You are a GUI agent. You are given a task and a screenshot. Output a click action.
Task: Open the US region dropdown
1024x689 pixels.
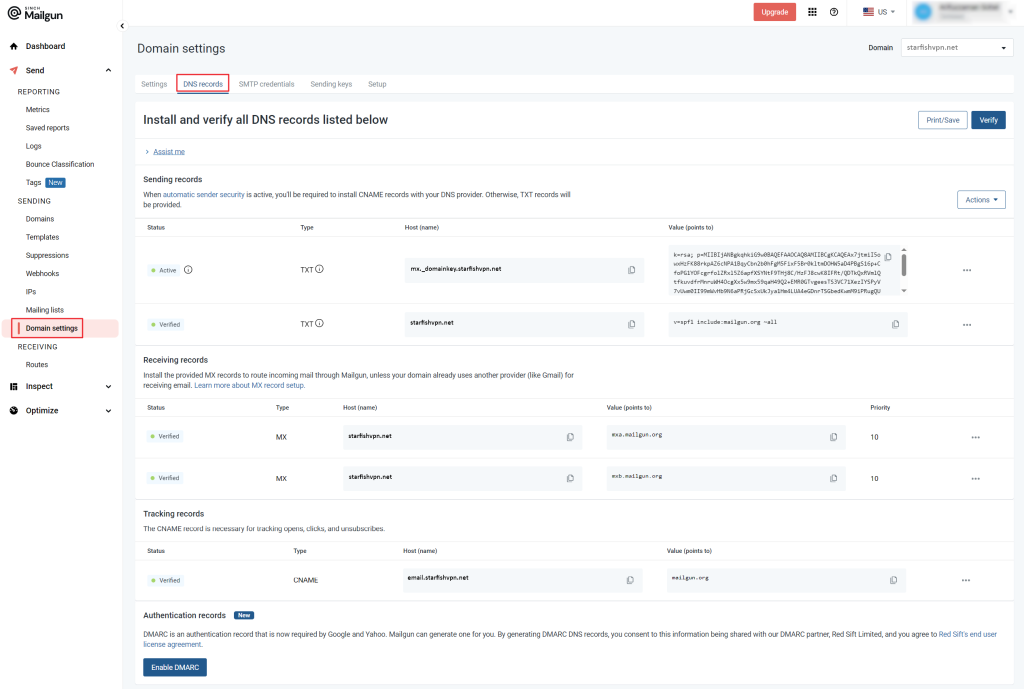pyautogui.click(x=879, y=12)
